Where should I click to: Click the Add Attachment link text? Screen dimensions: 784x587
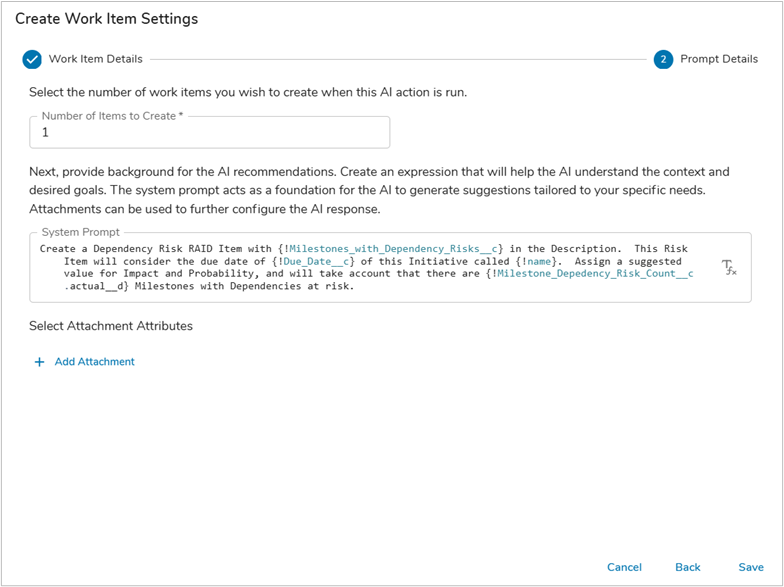tap(94, 362)
